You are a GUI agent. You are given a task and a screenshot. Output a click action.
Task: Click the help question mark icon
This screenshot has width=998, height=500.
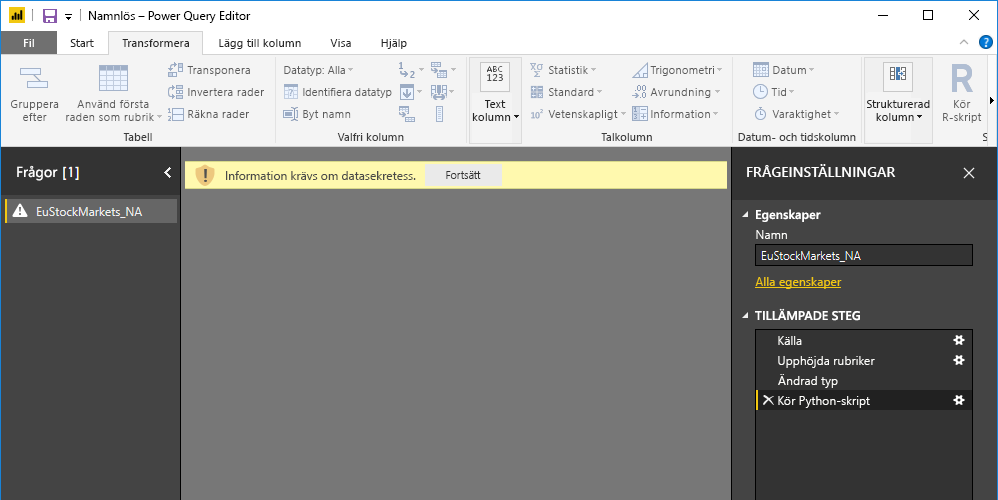985,43
